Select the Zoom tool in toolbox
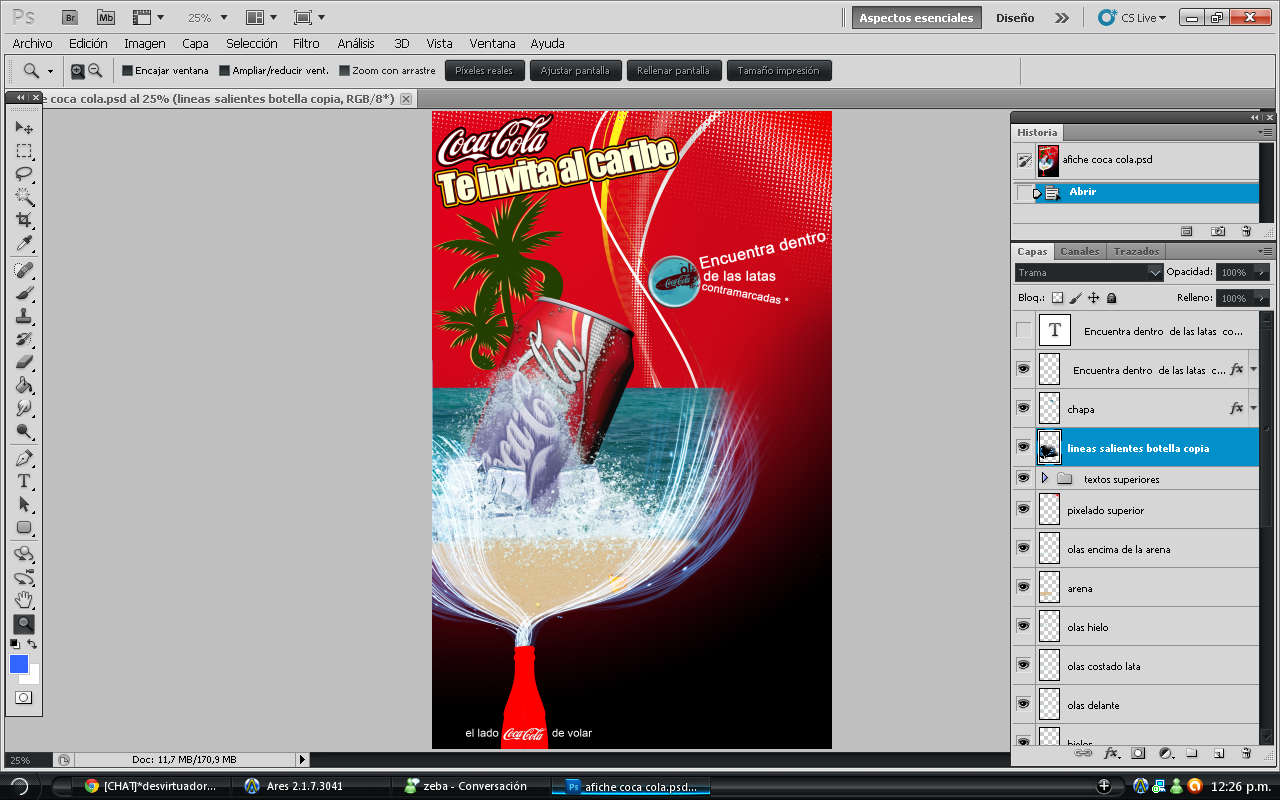Viewport: 1280px width, 800px height. point(24,623)
